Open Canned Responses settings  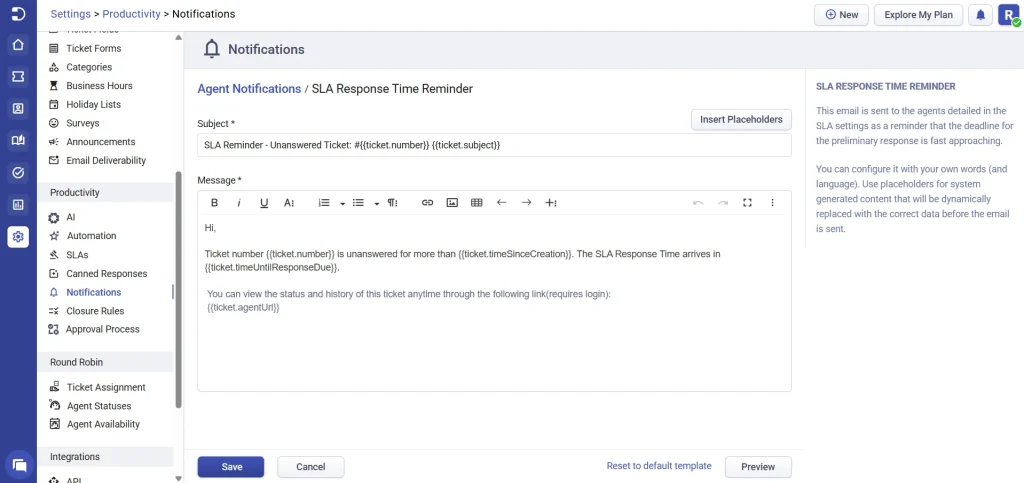(x=106, y=273)
